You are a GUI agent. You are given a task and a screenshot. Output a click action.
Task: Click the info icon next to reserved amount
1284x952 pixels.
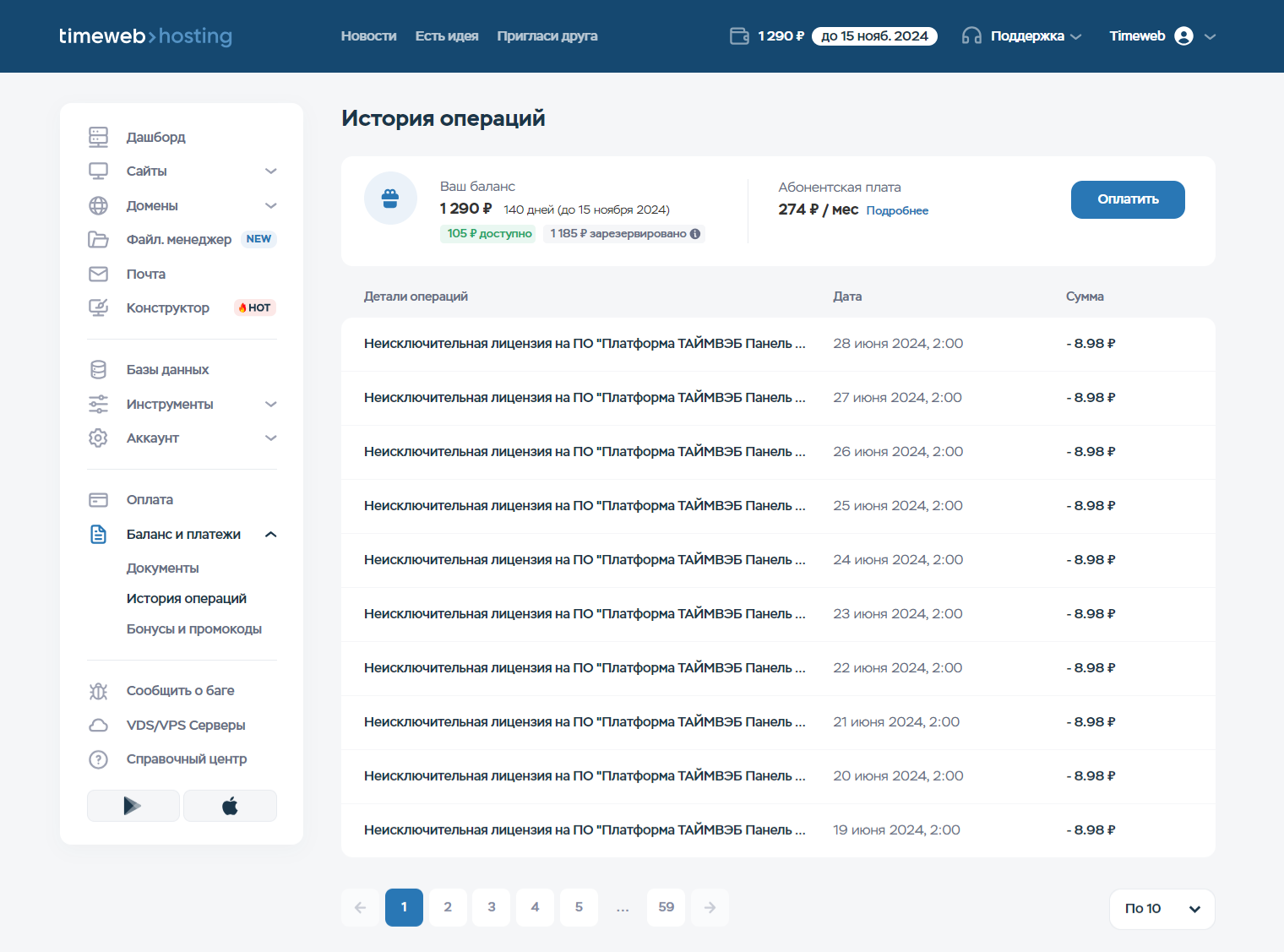coord(695,234)
